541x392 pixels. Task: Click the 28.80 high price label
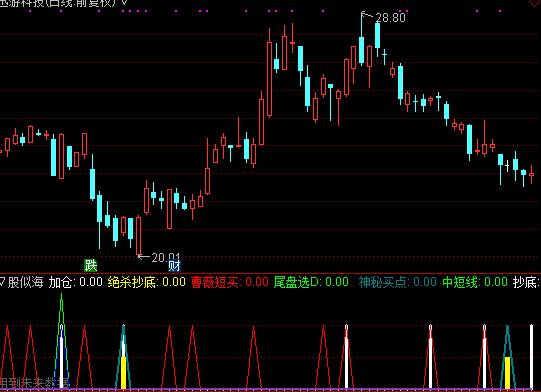point(390,18)
